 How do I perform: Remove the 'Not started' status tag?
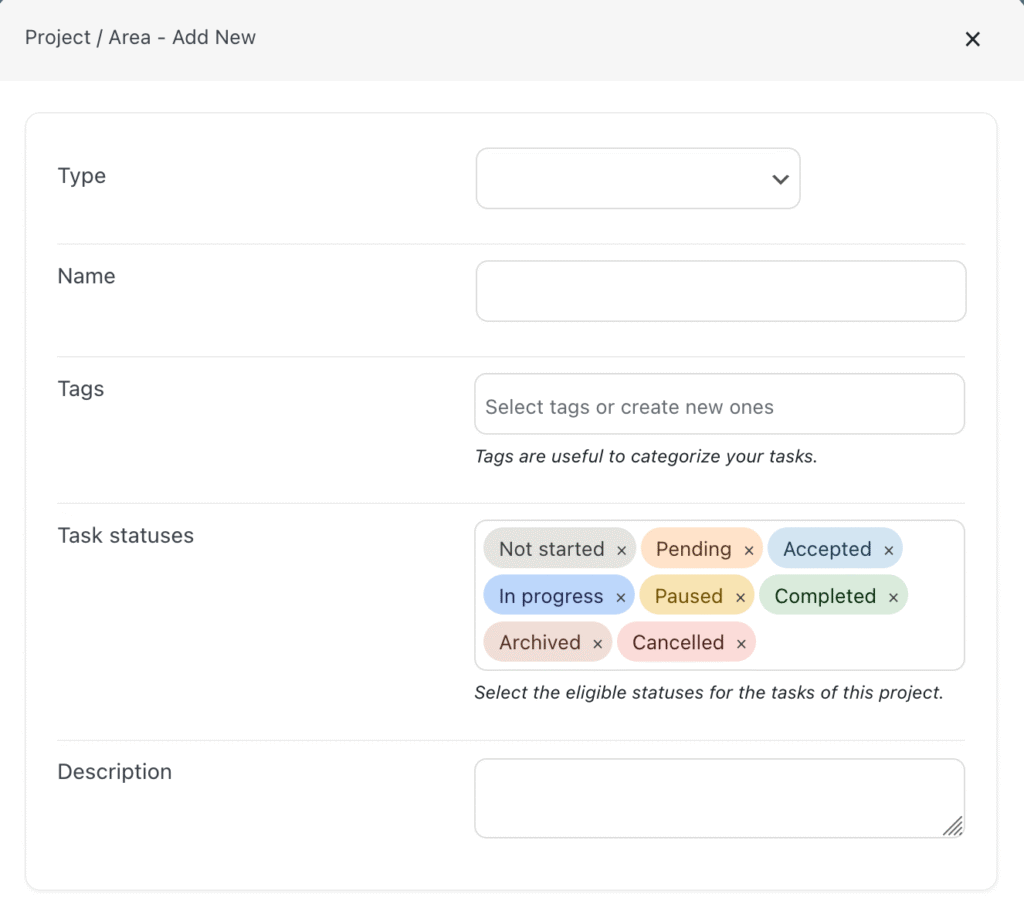pyautogui.click(x=621, y=551)
